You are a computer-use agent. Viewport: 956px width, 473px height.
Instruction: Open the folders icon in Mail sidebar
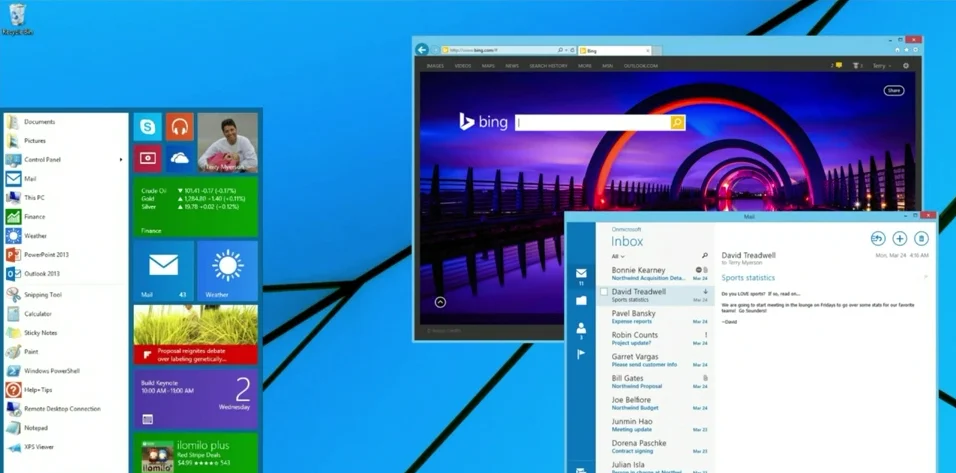(x=581, y=300)
